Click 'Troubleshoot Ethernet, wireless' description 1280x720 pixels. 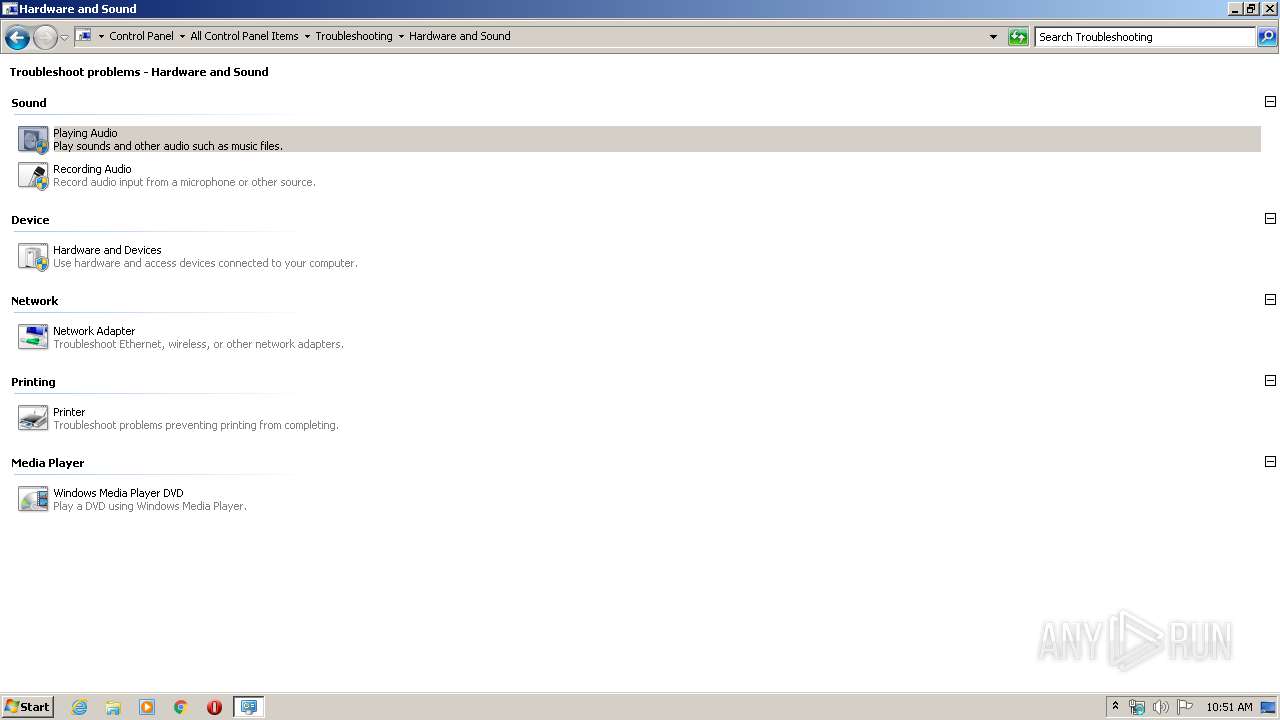pyautogui.click(x=198, y=344)
